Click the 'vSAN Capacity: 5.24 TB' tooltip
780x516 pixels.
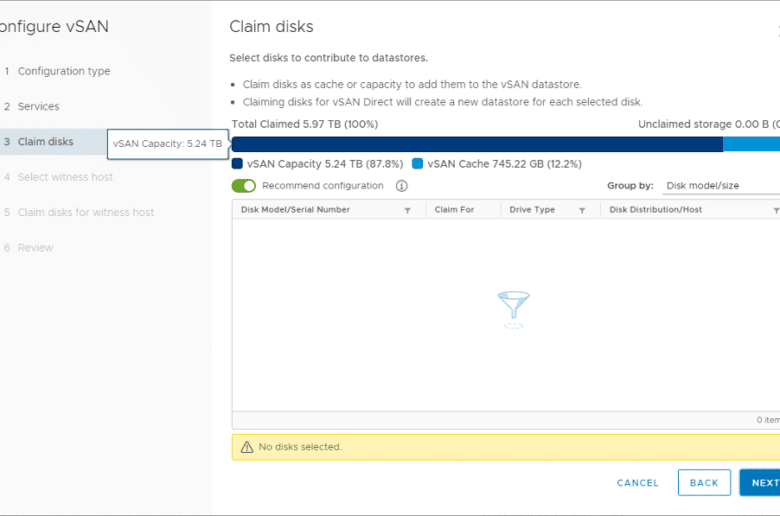point(168,144)
